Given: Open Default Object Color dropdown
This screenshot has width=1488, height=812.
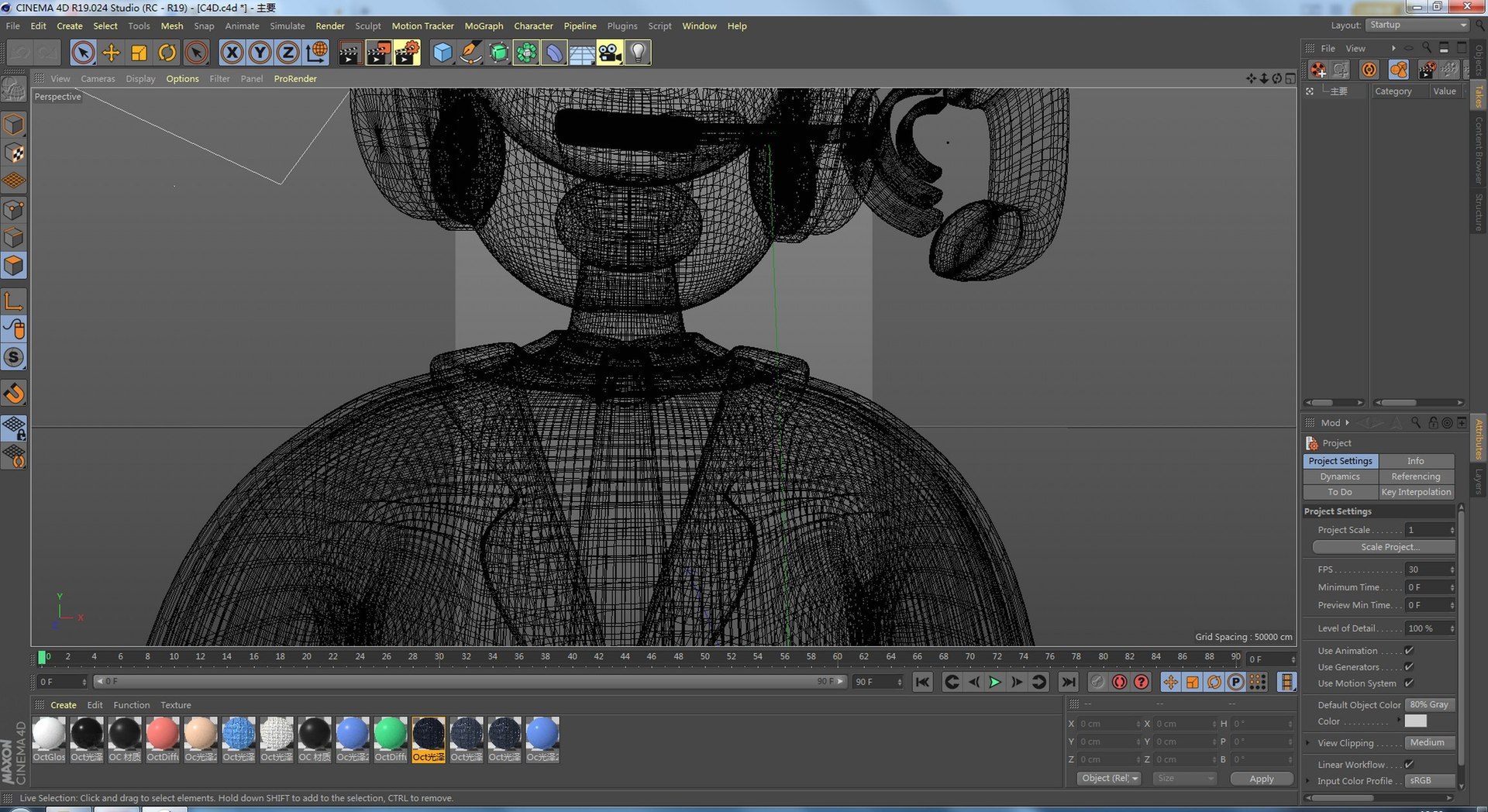Looking at the screenshot, I should click(x=1430, y=705).
